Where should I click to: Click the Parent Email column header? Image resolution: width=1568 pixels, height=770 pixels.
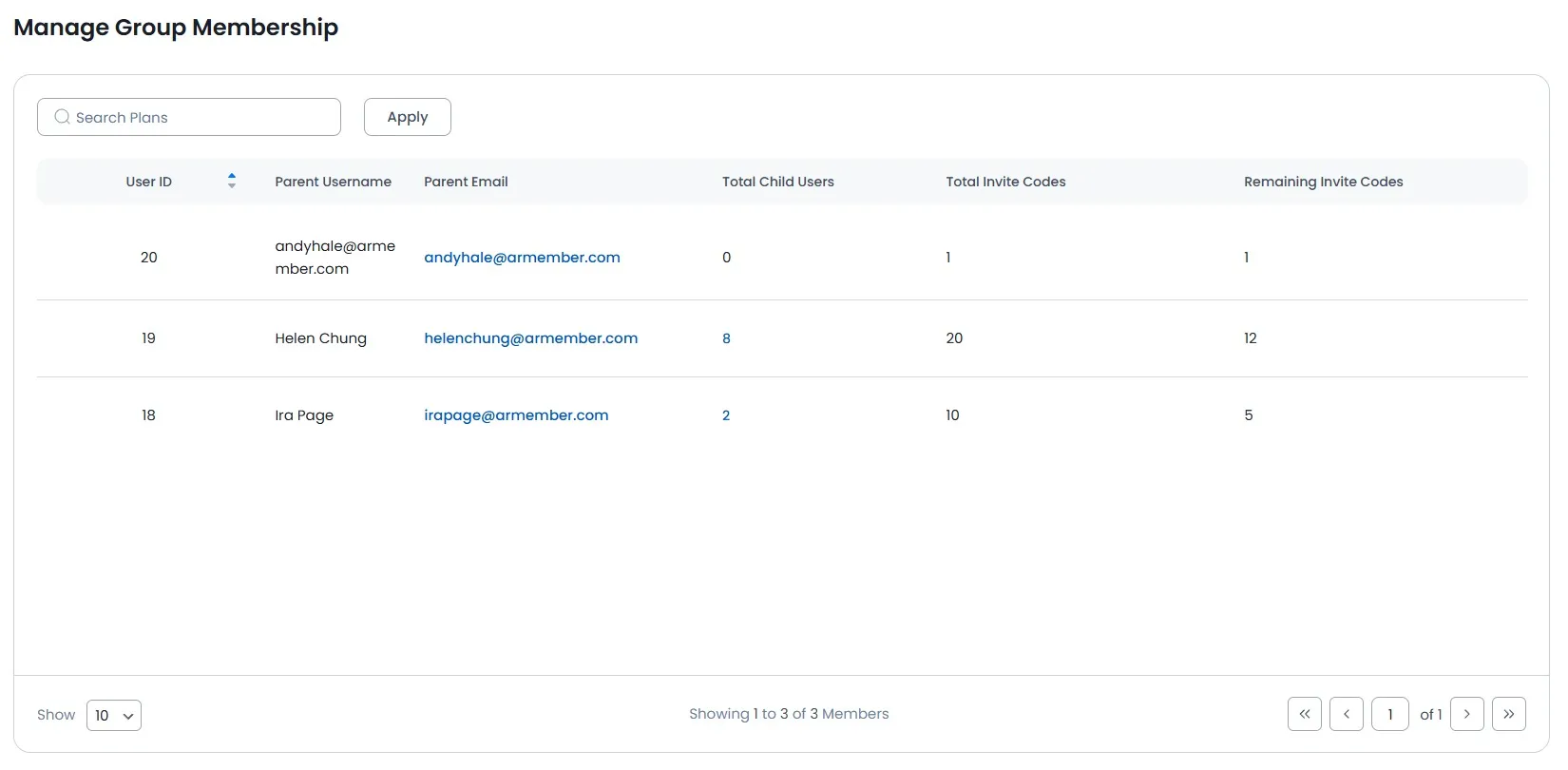[x=466, y=182]
